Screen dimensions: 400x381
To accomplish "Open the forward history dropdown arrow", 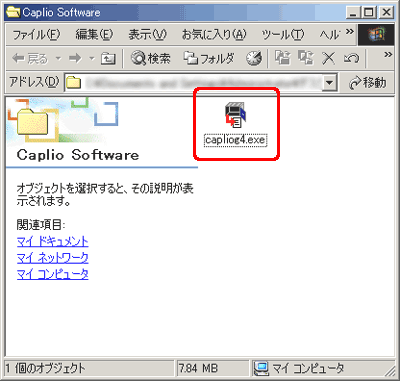I will [92, 59].
